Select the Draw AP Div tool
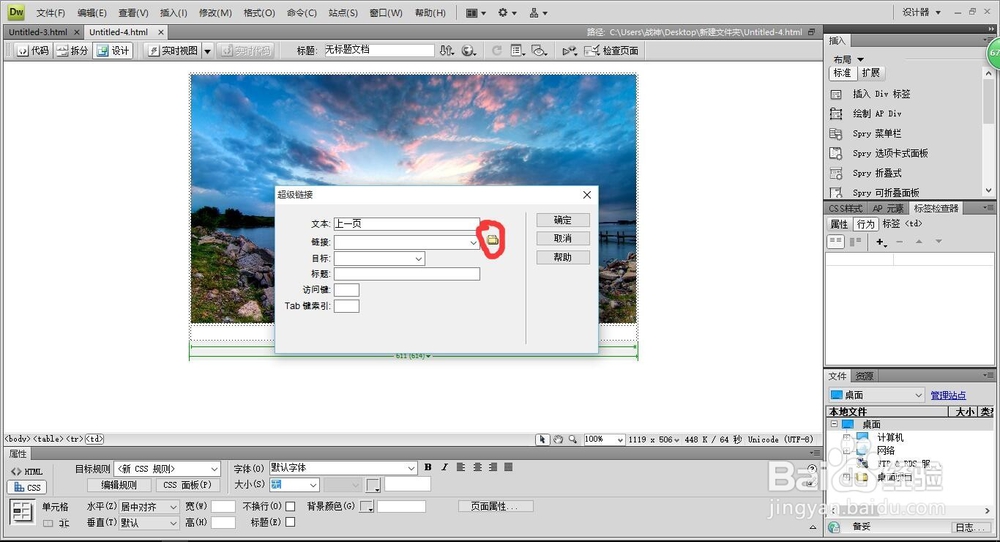Image resolution: width=1000 pixels, height=542 pixels. click(x=866, y=114)
